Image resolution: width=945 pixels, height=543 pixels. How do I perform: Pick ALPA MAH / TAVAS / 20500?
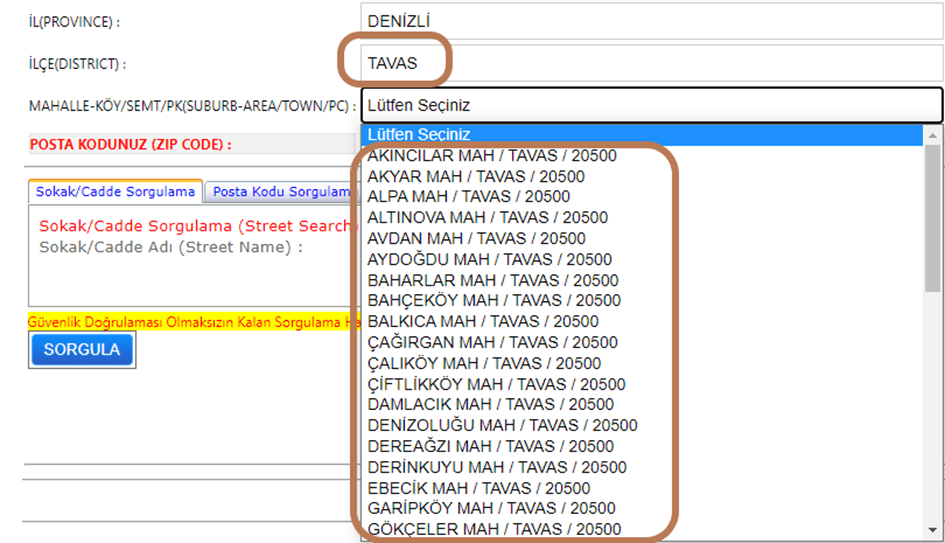tap(469, 197)
